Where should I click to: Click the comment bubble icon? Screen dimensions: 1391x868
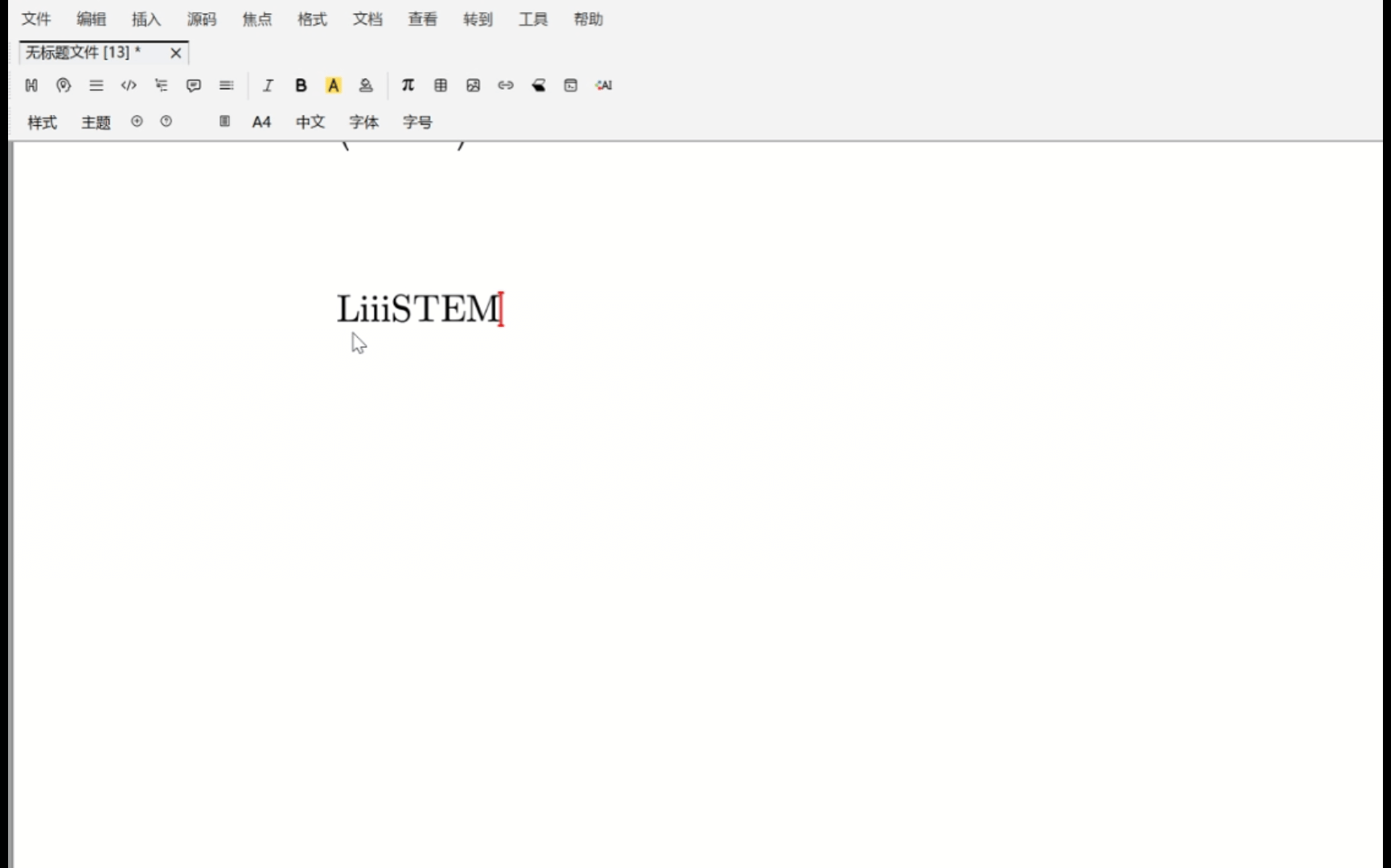193,85
